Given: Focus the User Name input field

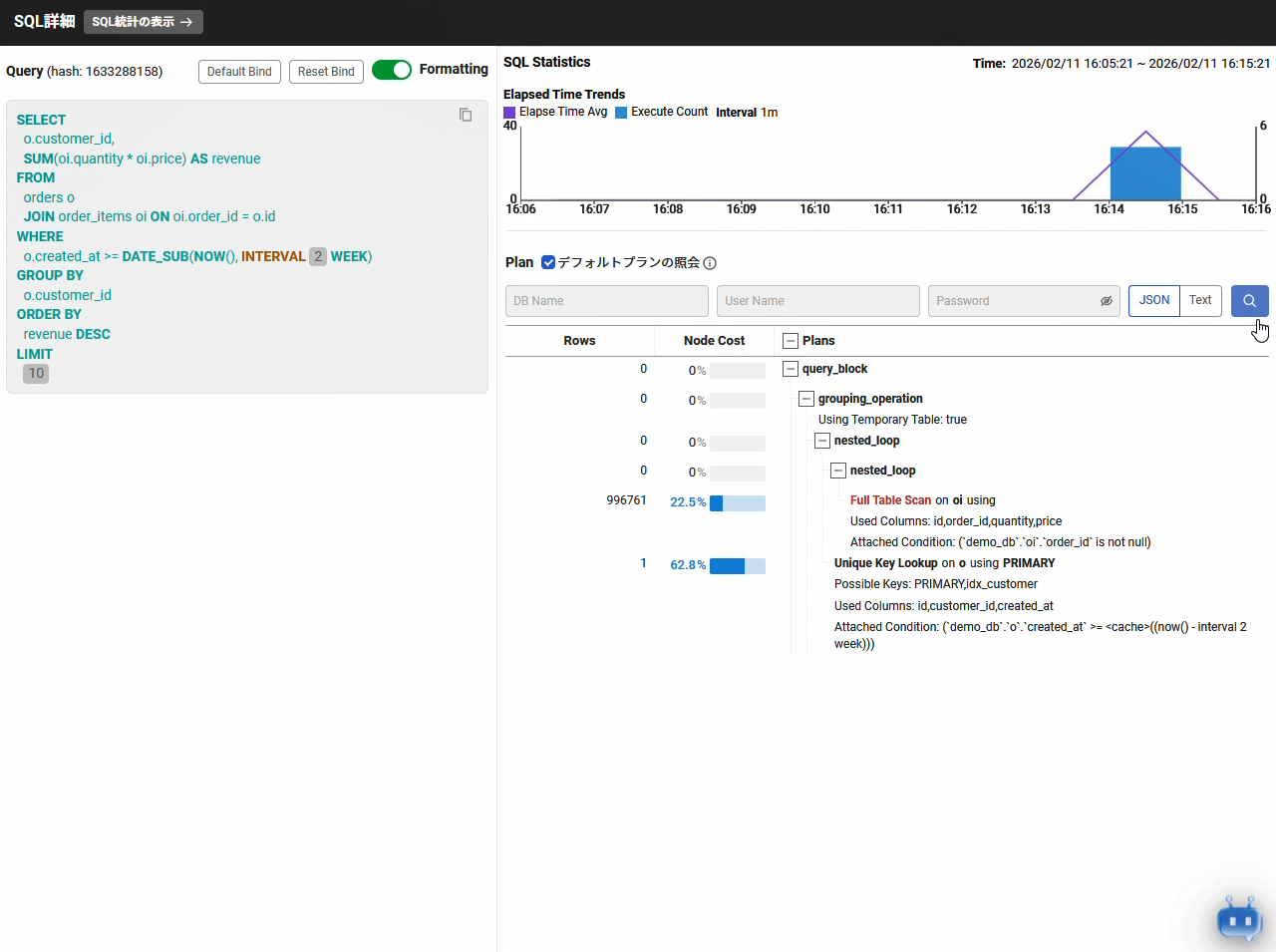Looking at the screenshot, I should pyautogui.click(x=818, y=301).
